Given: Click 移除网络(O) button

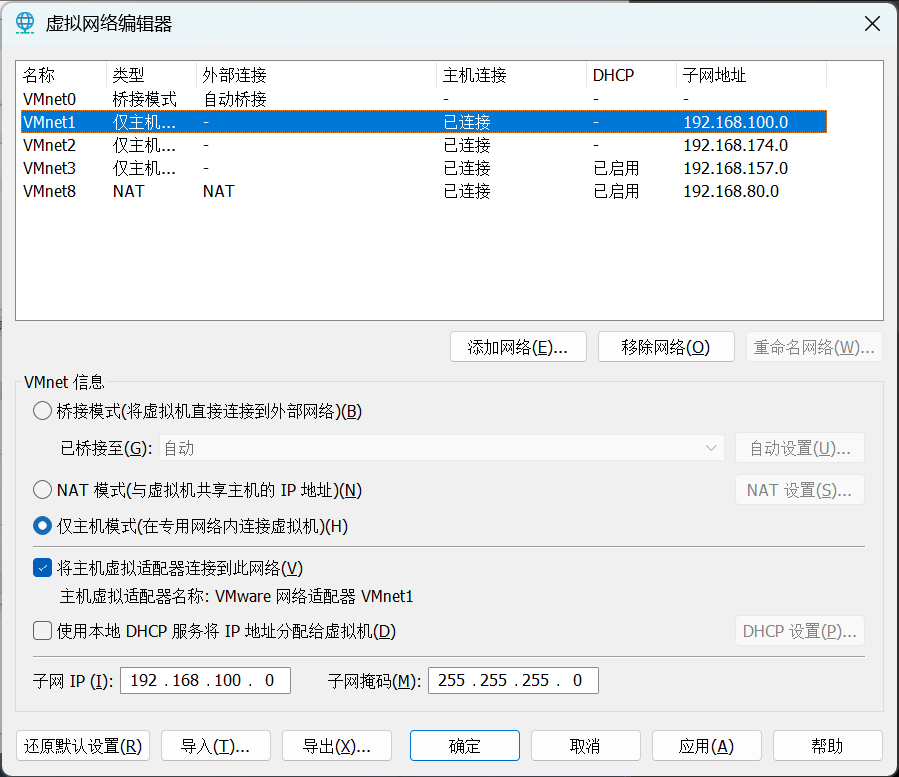Looking at the screenshot, I should pyautogui.click(x=666, y=347).
